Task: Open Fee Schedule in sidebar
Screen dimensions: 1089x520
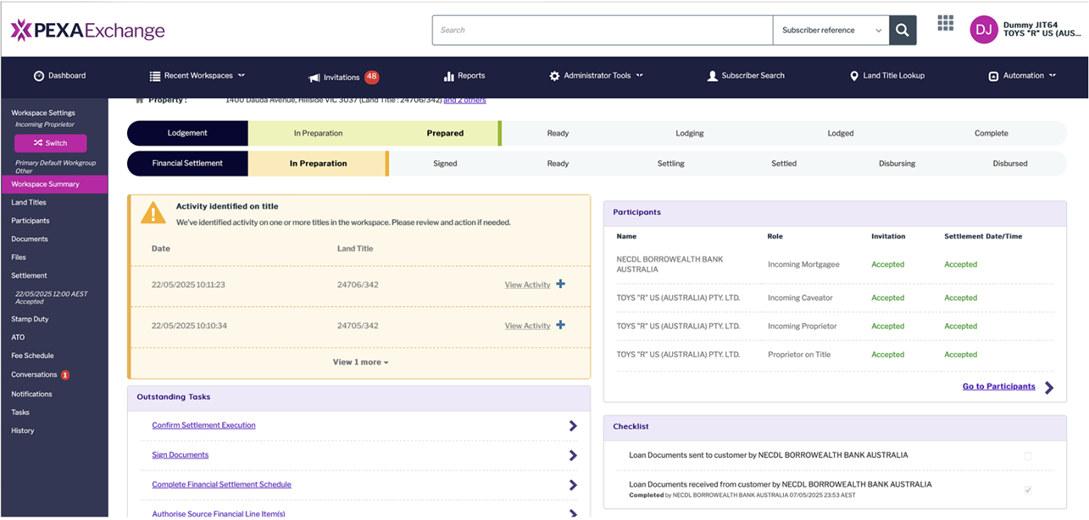Action: pyautogui.click(x=33, y=355)
